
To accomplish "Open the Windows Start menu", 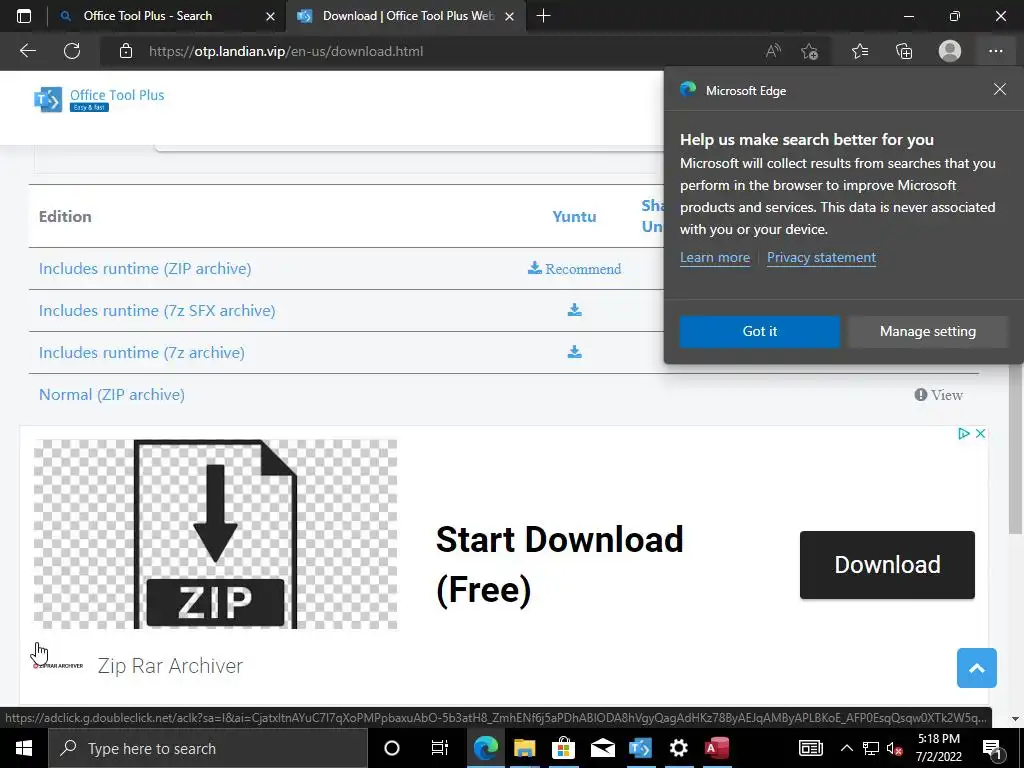I will [24, 748].
